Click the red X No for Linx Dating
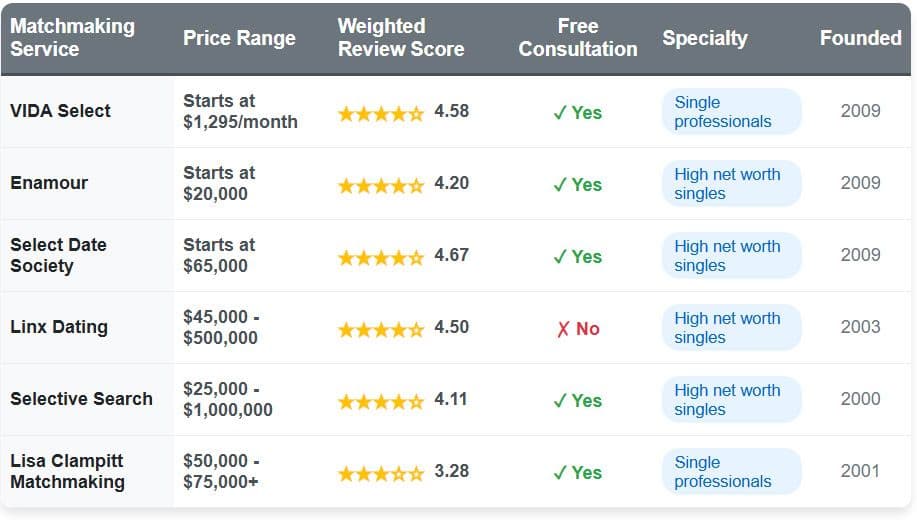The image size is (917, 520). (578, 328)
